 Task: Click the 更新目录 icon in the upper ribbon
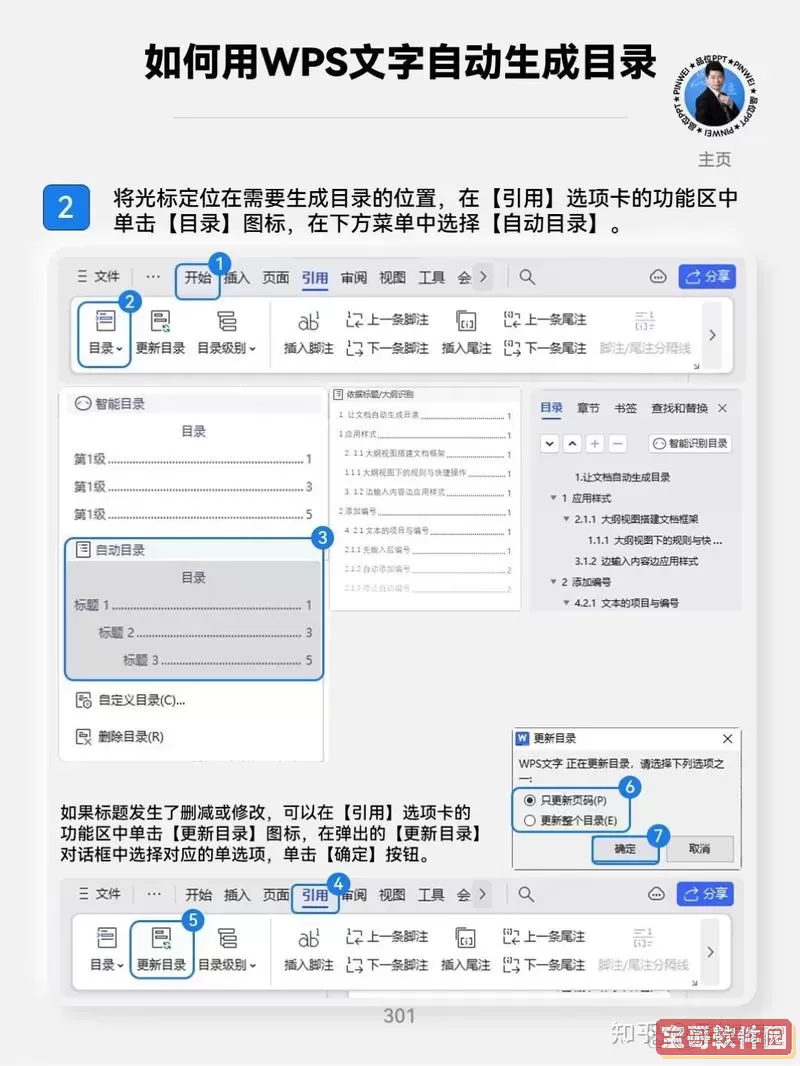(x=160, y=333)
